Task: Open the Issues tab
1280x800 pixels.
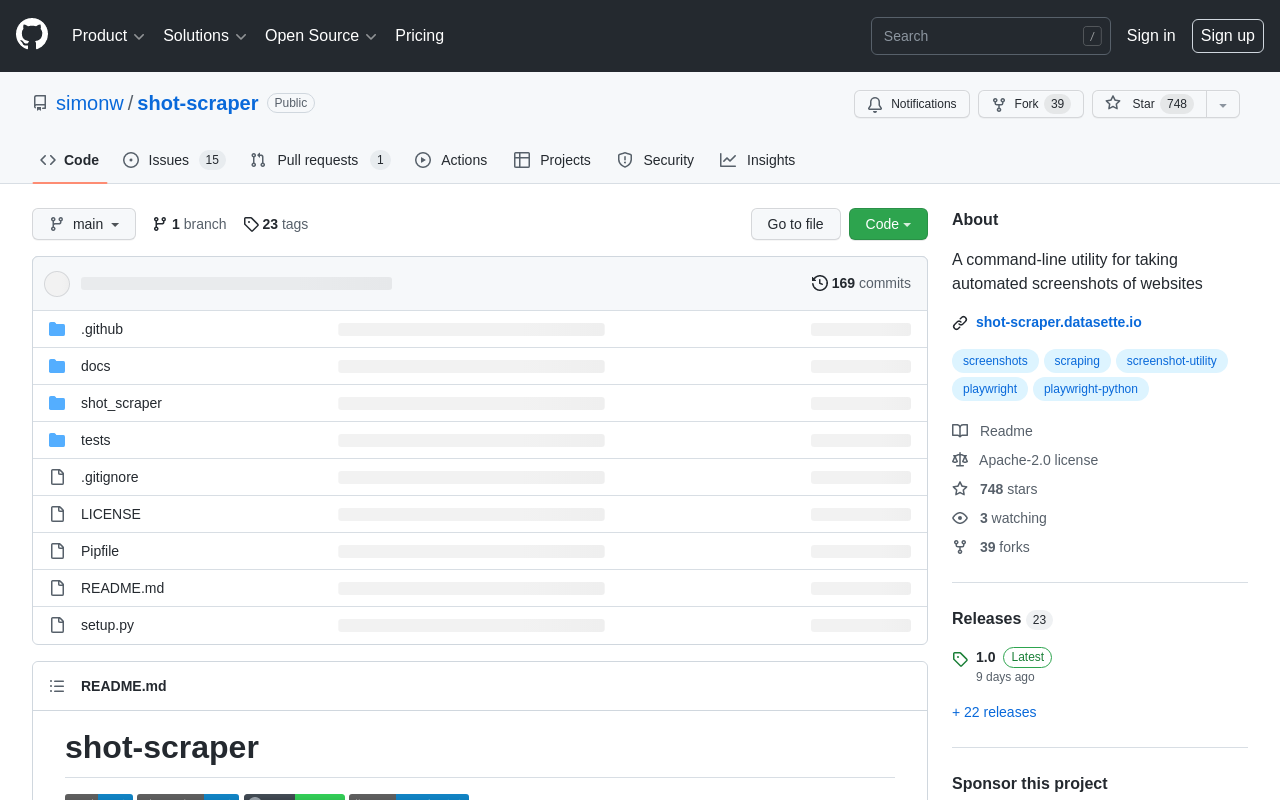Action: 174,160
